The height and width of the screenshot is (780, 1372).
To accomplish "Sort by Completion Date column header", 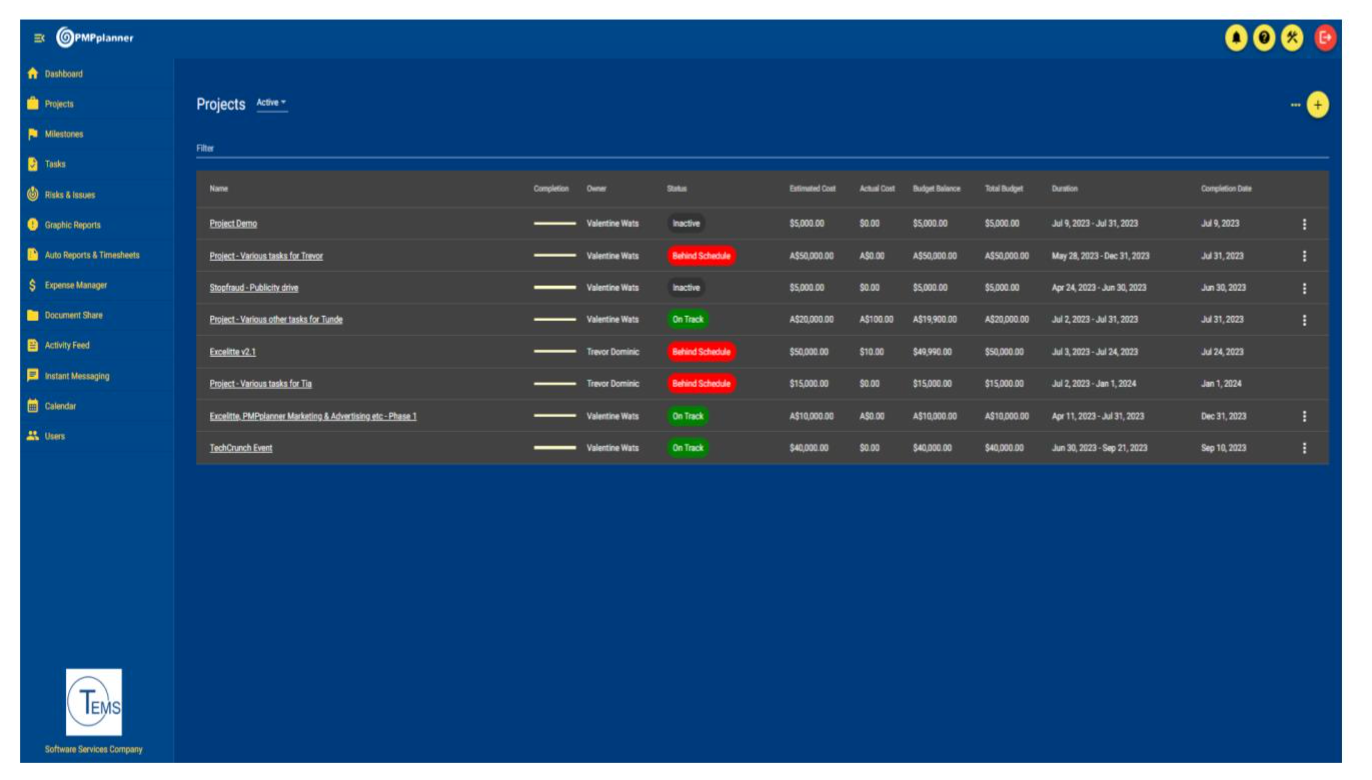I will 1225,188.
